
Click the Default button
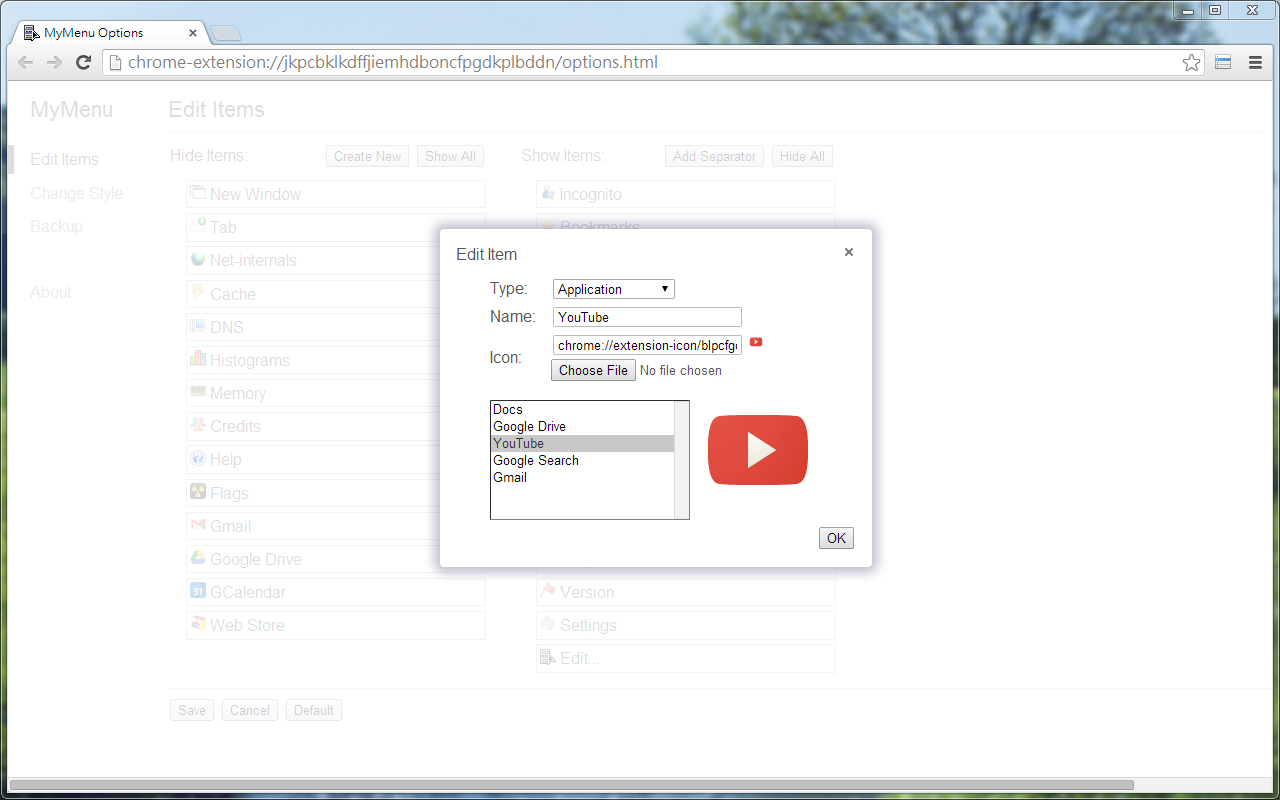[x=314, y=710]
